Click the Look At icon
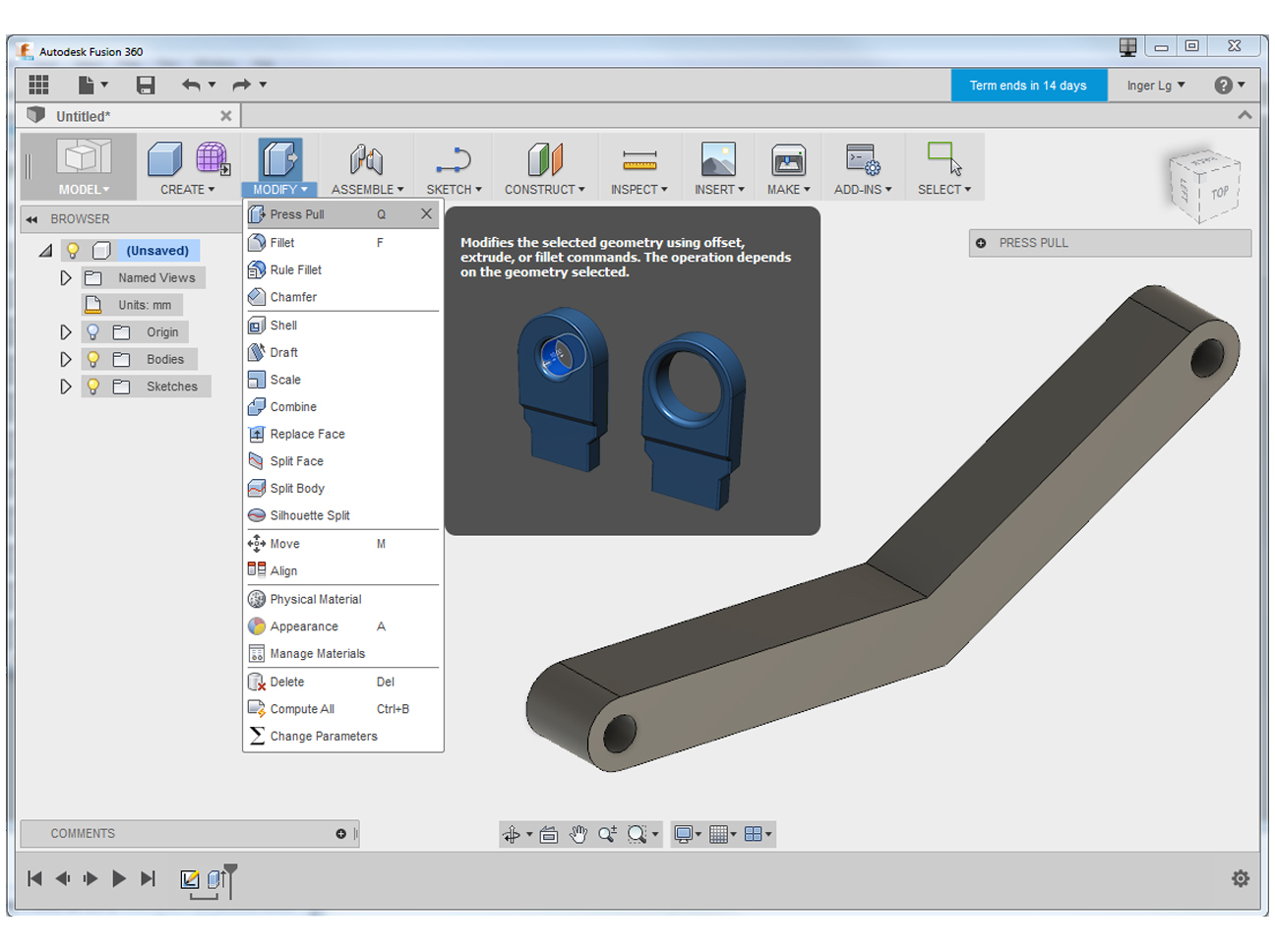This screenshot has height=952, width=1275. [549, 834]
